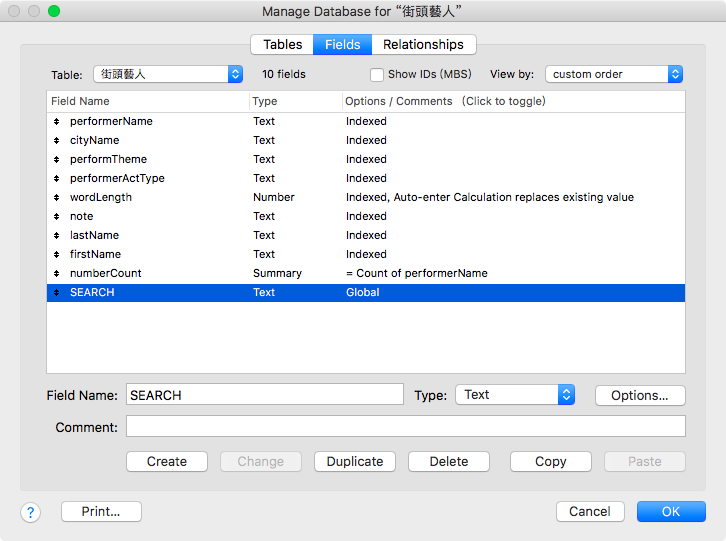
Task: Open the field Type dropdown
Action: pos(515,395)
